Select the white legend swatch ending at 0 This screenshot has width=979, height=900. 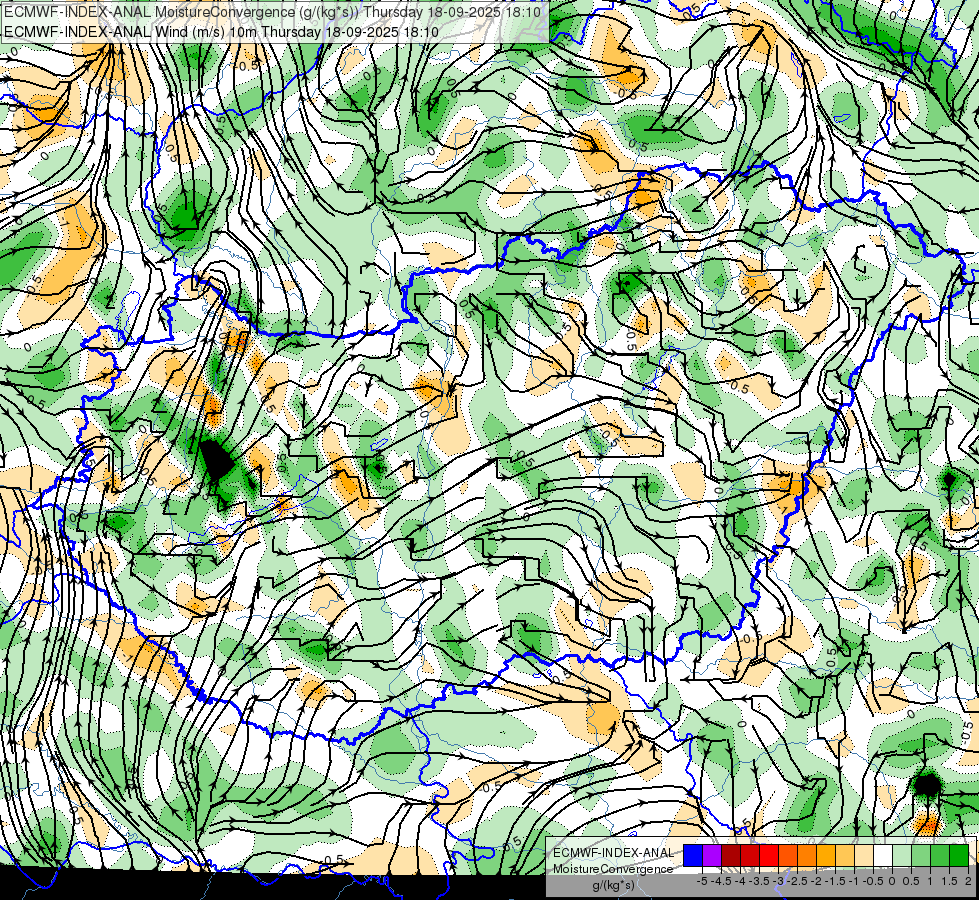[883, 855]
